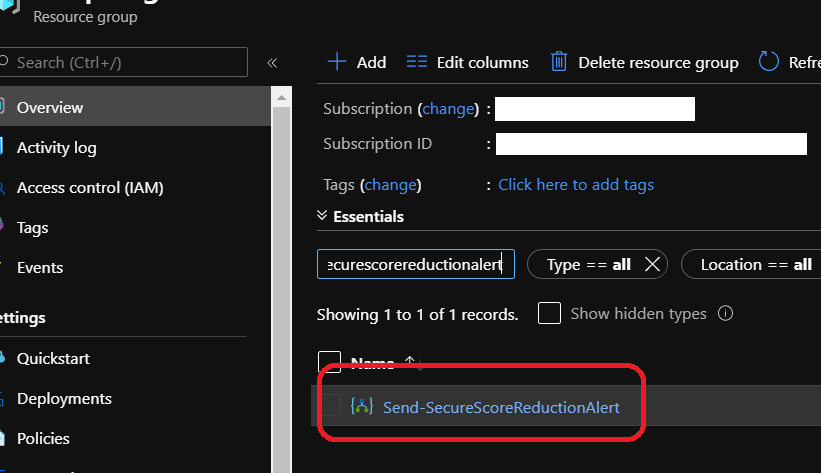The width and height of the screenshot is (821, 473).
Task: Open Policies in the Settings section
Action: (43, 438)
